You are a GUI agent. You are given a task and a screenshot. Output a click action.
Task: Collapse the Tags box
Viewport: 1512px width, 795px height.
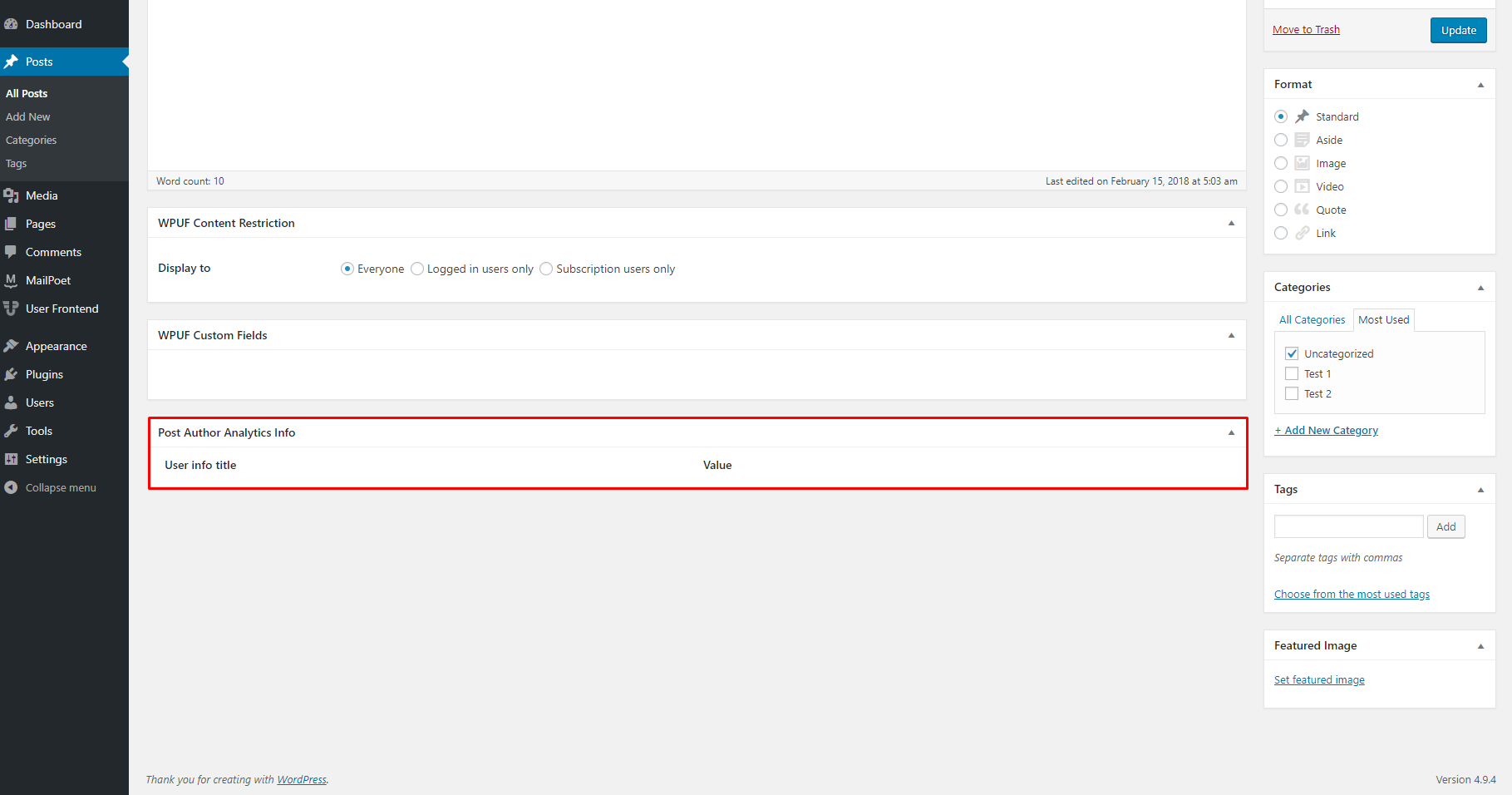(x=1480, y=490)
